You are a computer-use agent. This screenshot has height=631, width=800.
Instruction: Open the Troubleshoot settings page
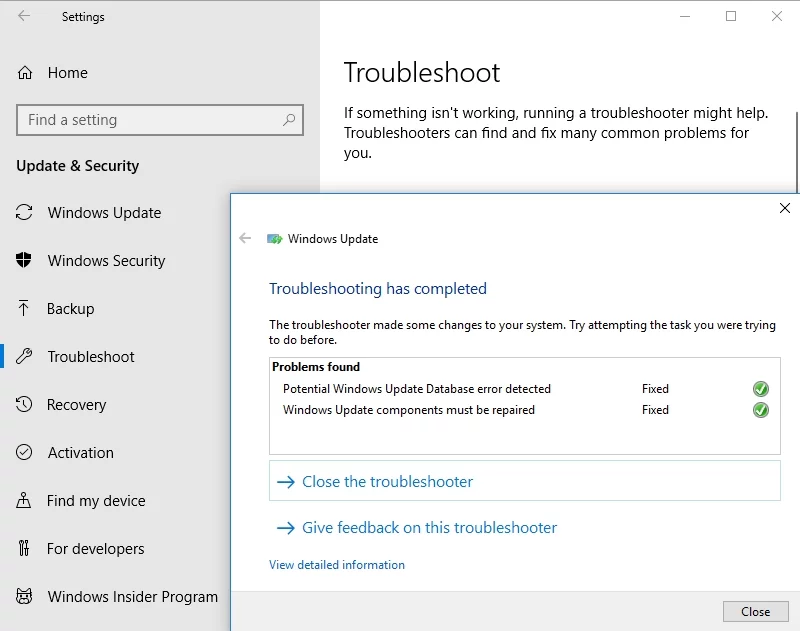pos(91,357)
